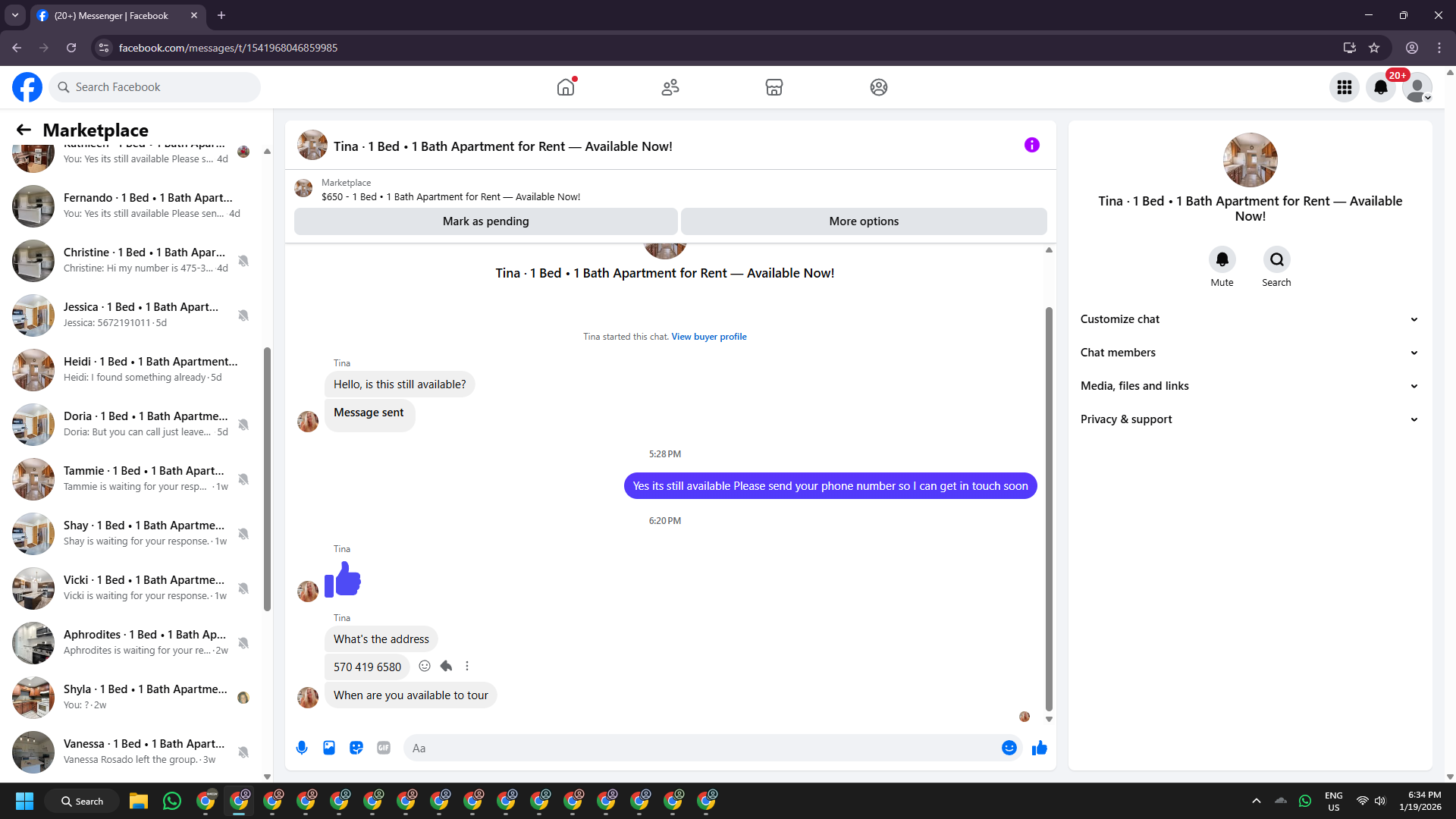Image resolution: width=1456 pixels, height=819 pixels.
Task: Open the sticker picker icon
Action: coord(356,748)
